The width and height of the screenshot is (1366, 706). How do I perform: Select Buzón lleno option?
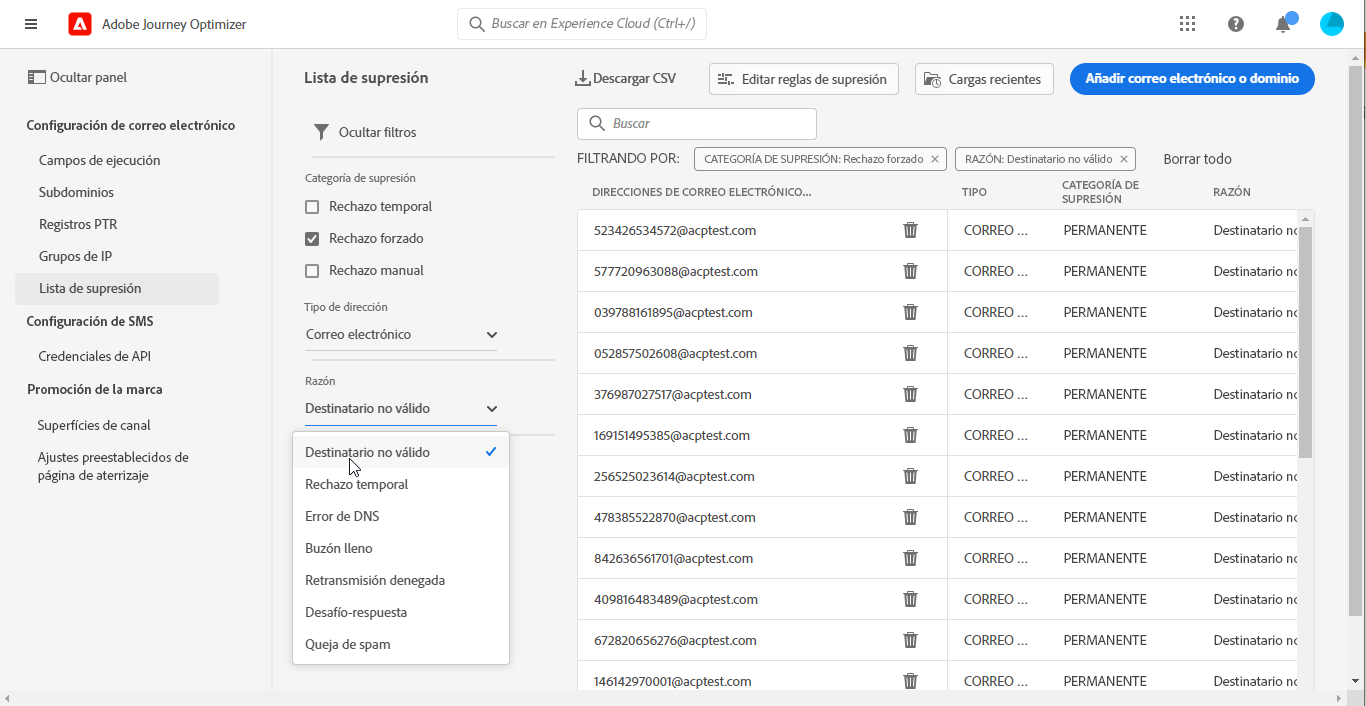401,548
